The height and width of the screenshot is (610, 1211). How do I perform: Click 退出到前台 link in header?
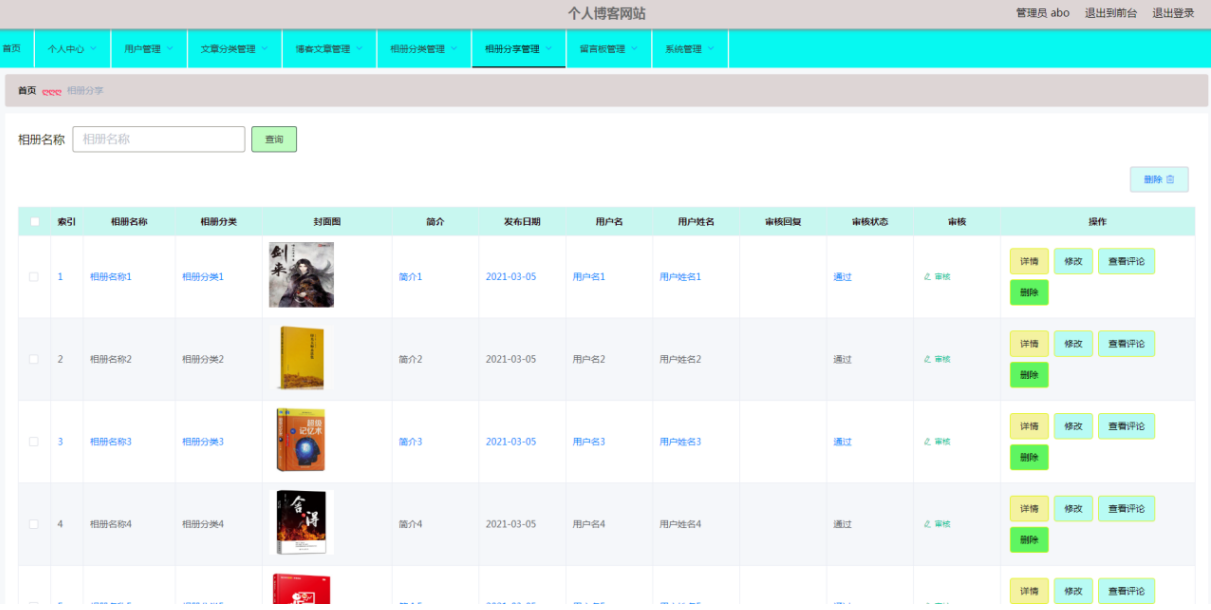click(1111, 13)
